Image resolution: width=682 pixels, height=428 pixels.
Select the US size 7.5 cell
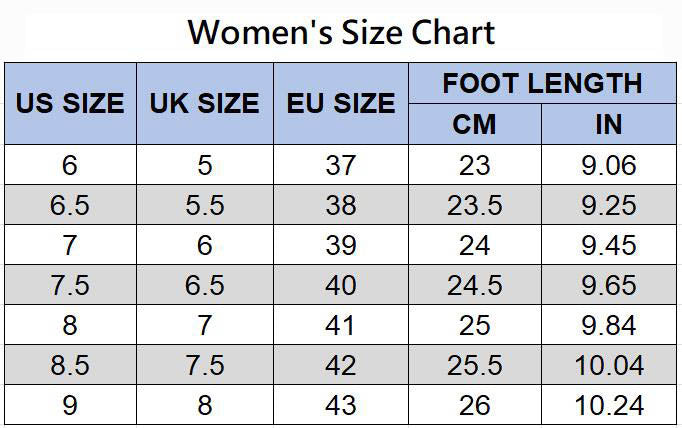click(x=70, y=285)
